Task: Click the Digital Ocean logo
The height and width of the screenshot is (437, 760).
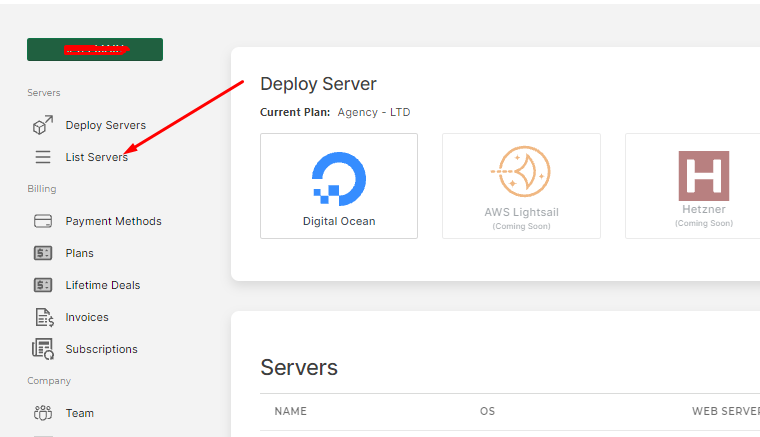Action: (x=339, y=179)
